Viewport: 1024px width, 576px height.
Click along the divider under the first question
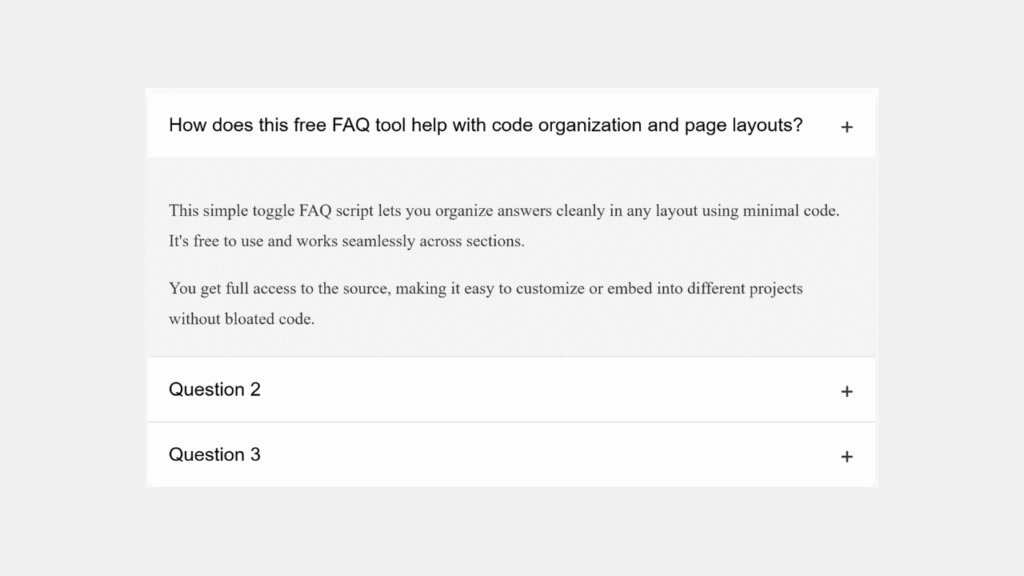click(x=511, y=158)
